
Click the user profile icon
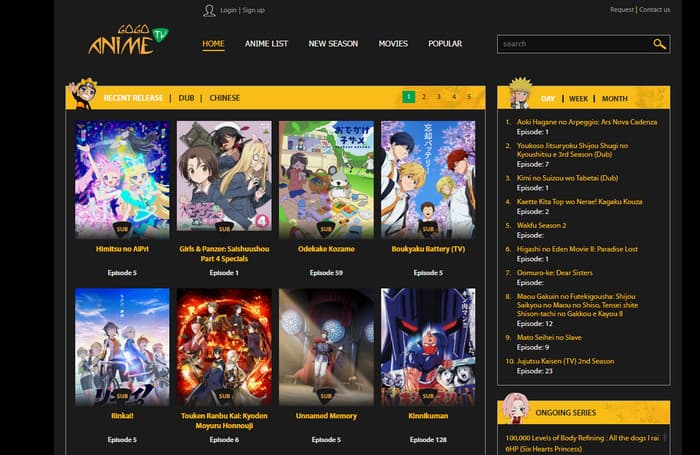coord(209,10)
